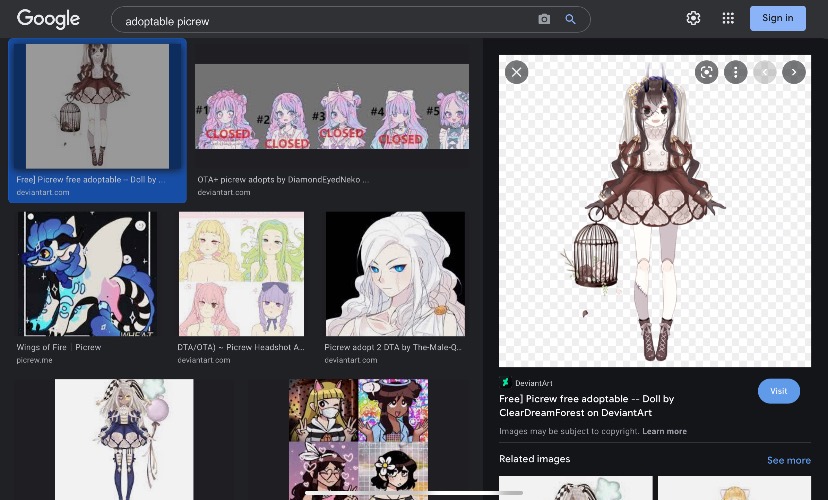Open OTA+ picrew adopts CLOSED thumbnail
This screenshot has width=828, height=500.
click(x=332, y=106)
